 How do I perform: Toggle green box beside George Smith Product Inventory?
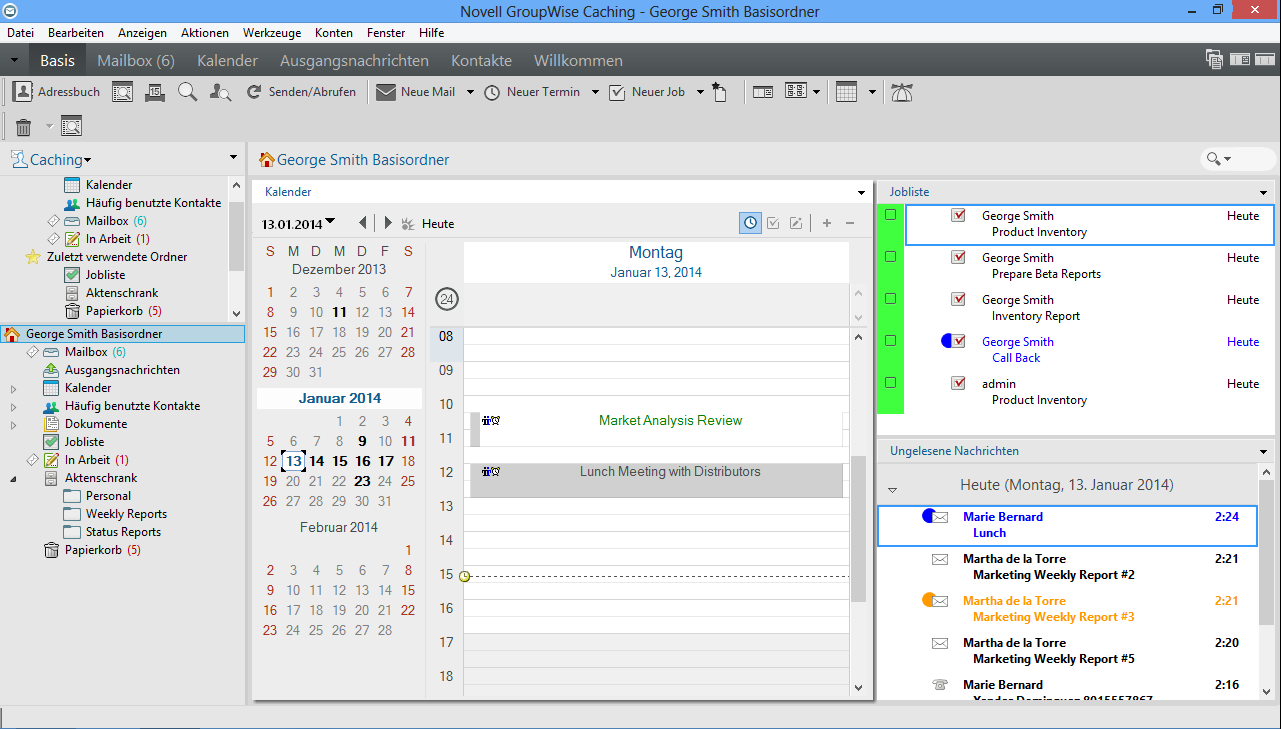890,215
